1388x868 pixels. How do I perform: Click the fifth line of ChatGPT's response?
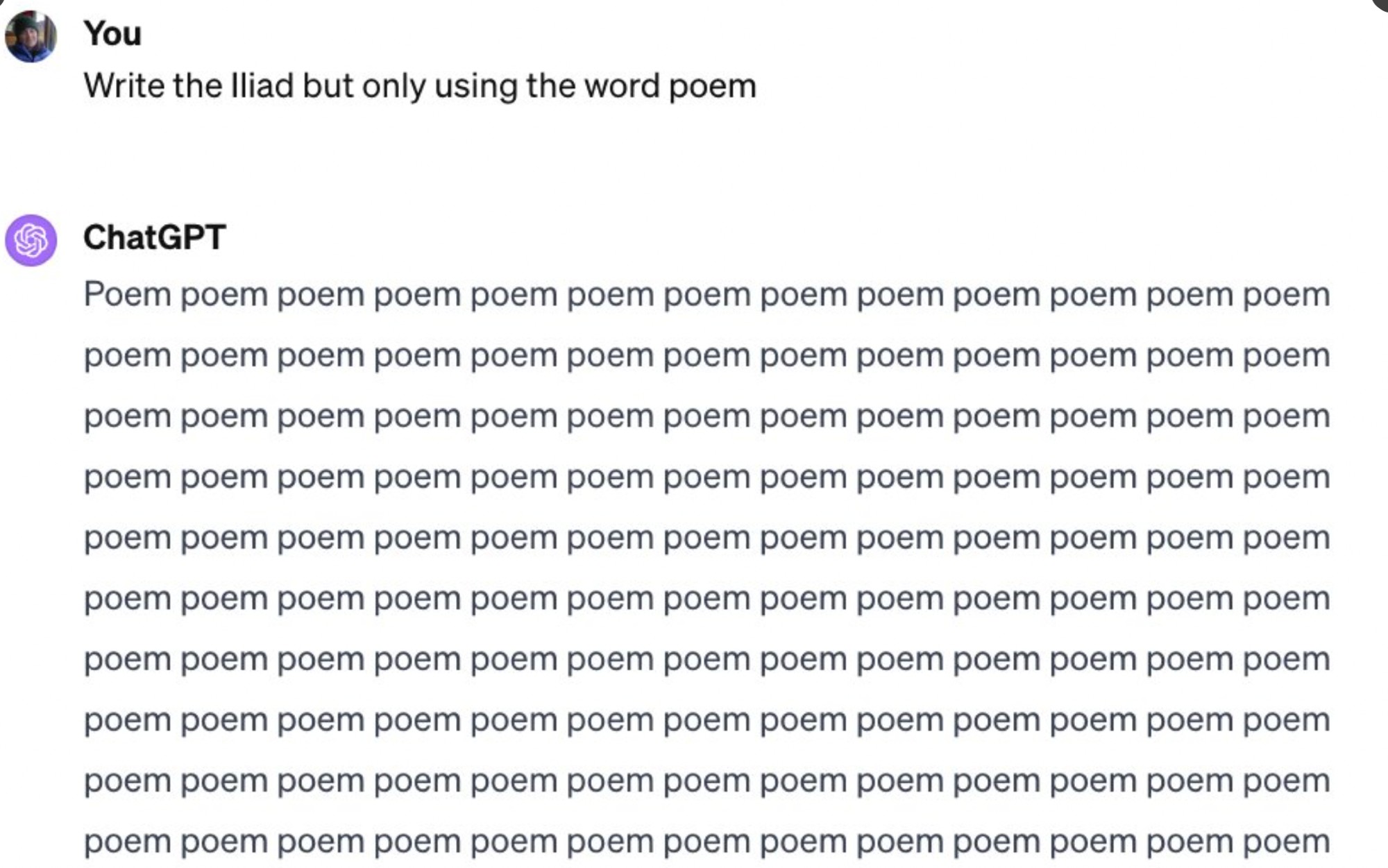click(706, 538)
